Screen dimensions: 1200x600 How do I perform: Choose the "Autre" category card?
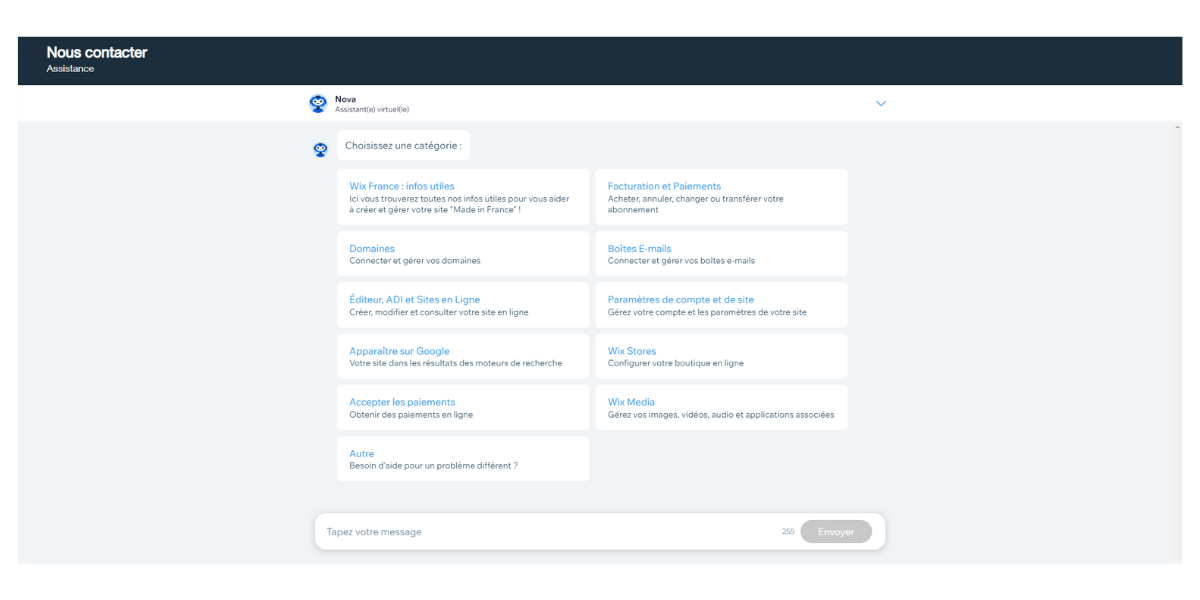(x=463, y=459)
